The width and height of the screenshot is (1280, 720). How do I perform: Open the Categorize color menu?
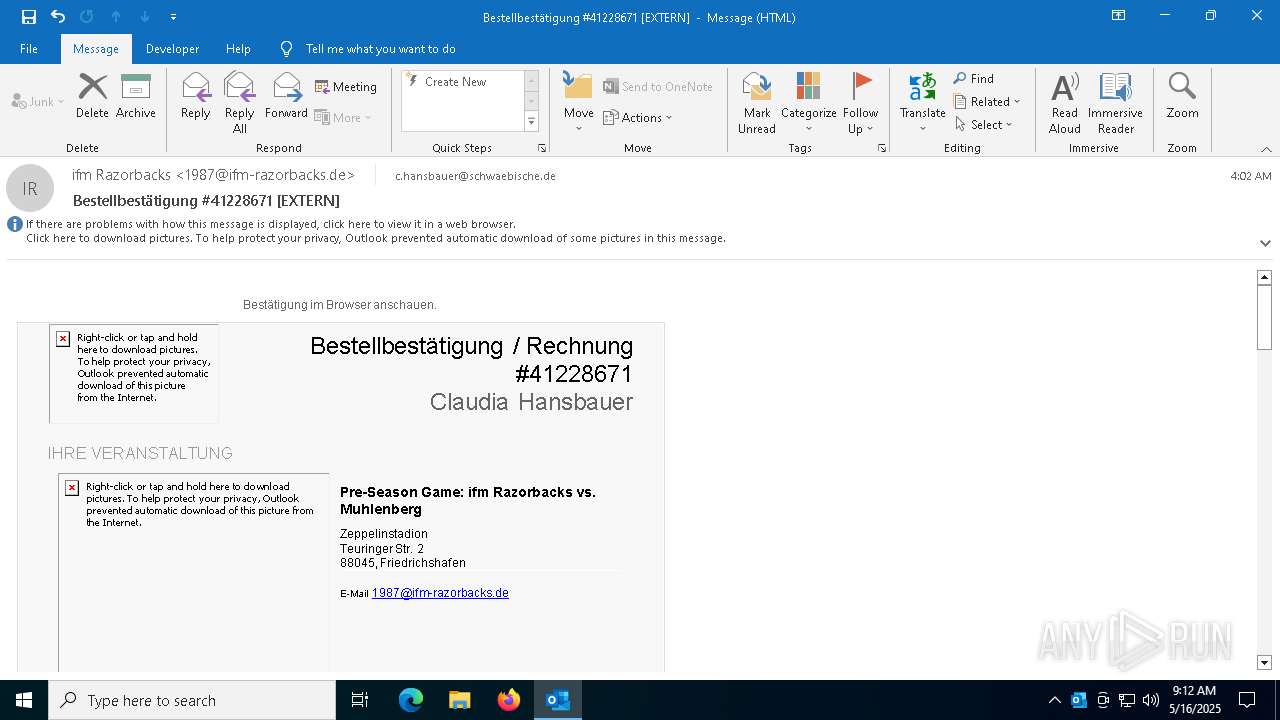point(808,103)
